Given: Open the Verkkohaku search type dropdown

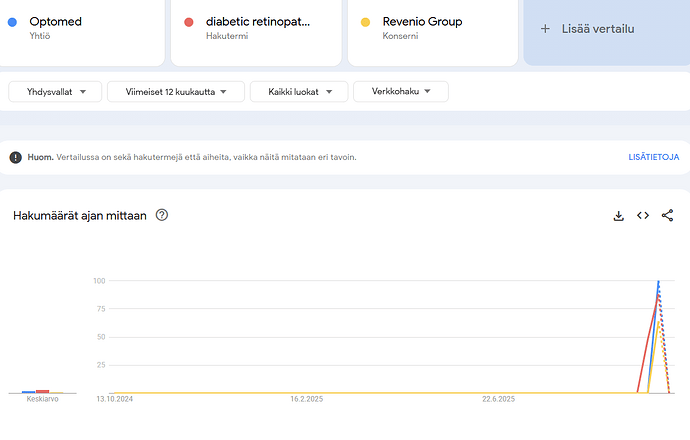Looking at the screenshot, I should click(x=401, y=92).
